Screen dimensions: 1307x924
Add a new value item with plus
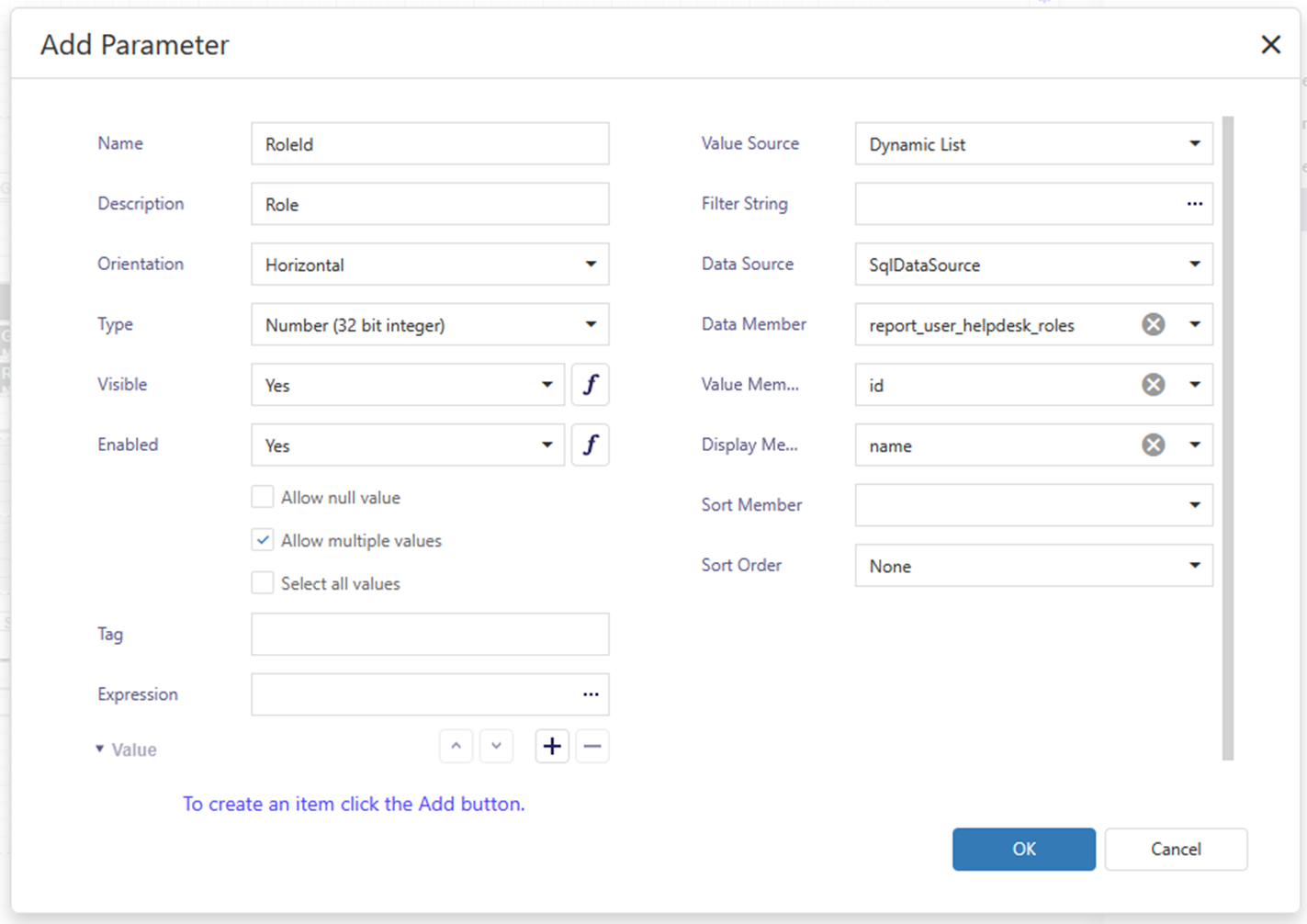[552, 747]
